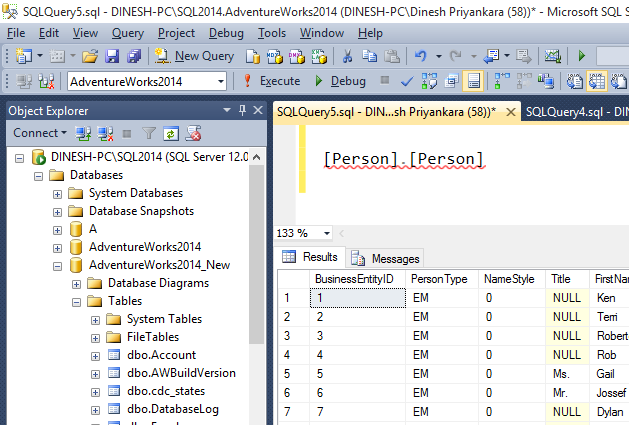Click the New Project toolbar icon

(x=24, y=56)
